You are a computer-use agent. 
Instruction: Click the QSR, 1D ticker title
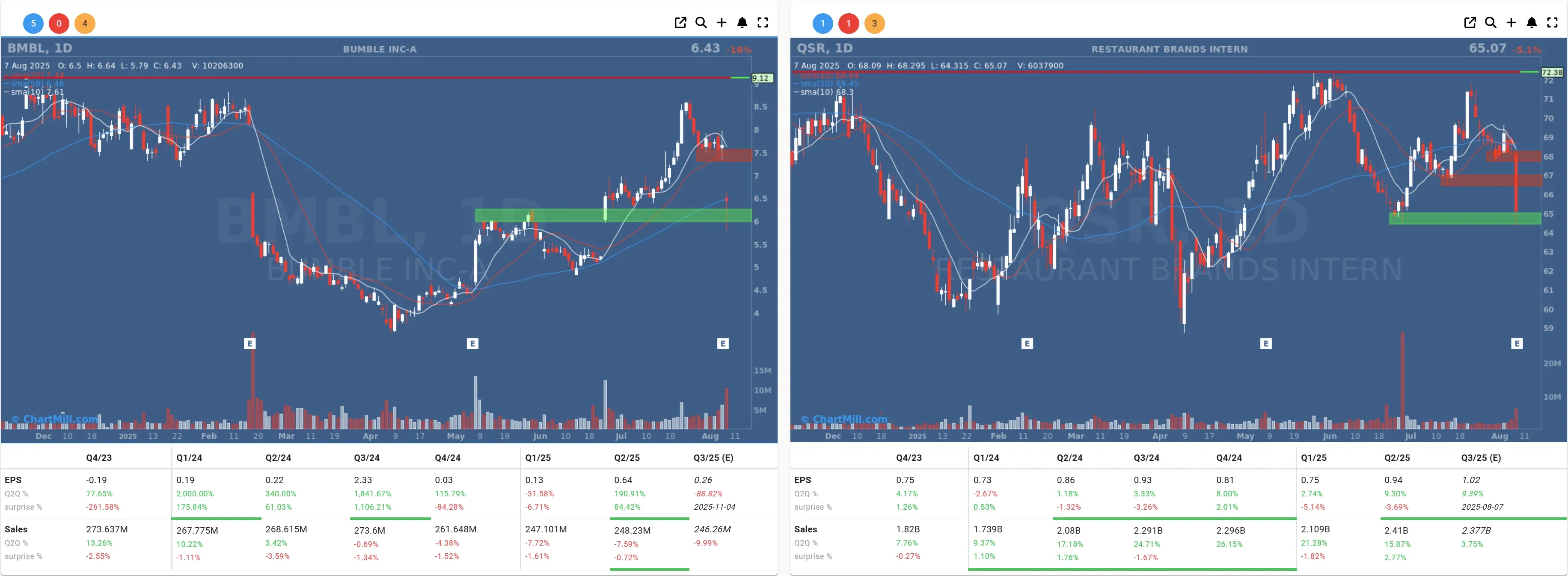(x=825, y=48)
